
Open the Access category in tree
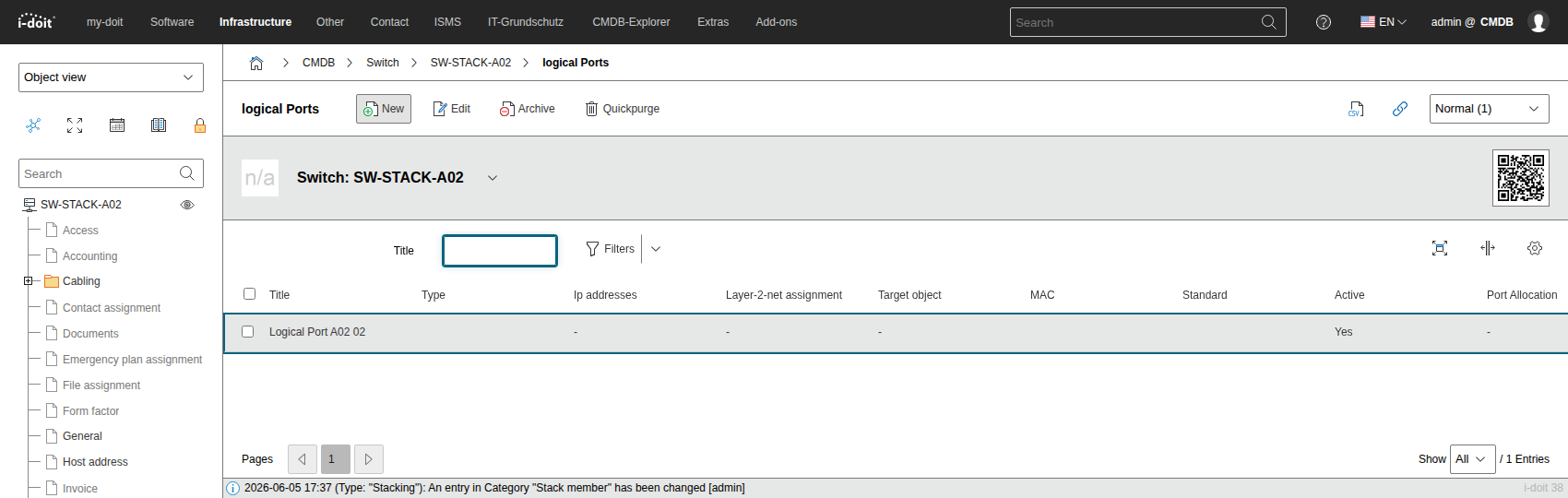[x=80, y=231]
